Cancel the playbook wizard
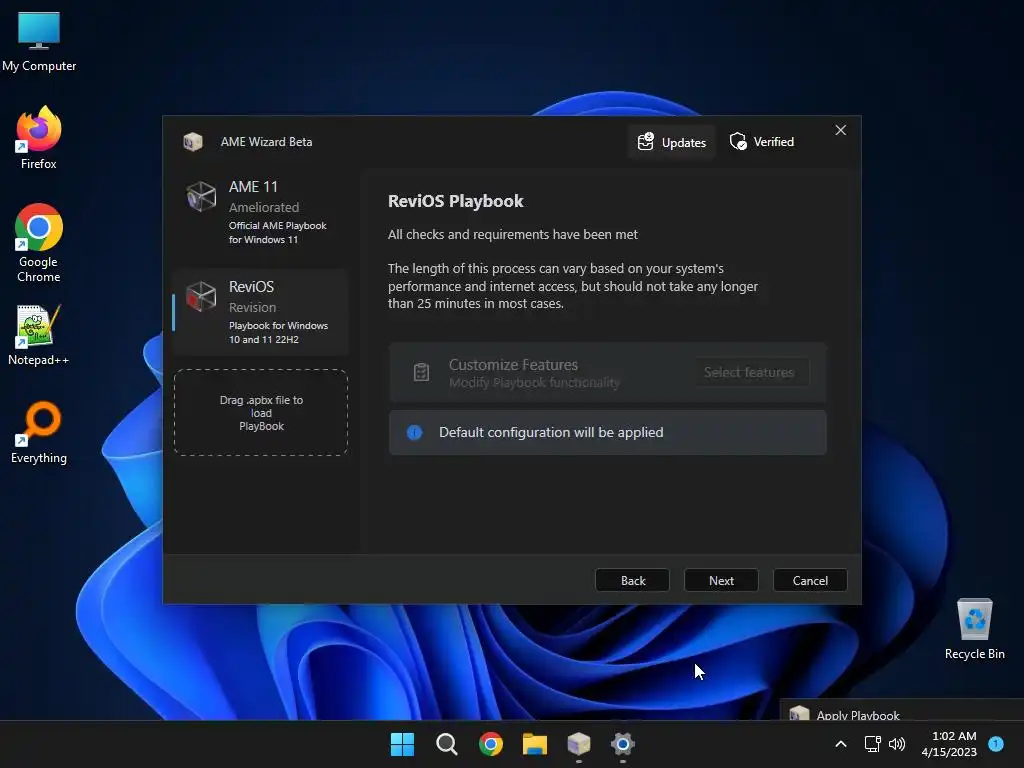 (810, 581)
